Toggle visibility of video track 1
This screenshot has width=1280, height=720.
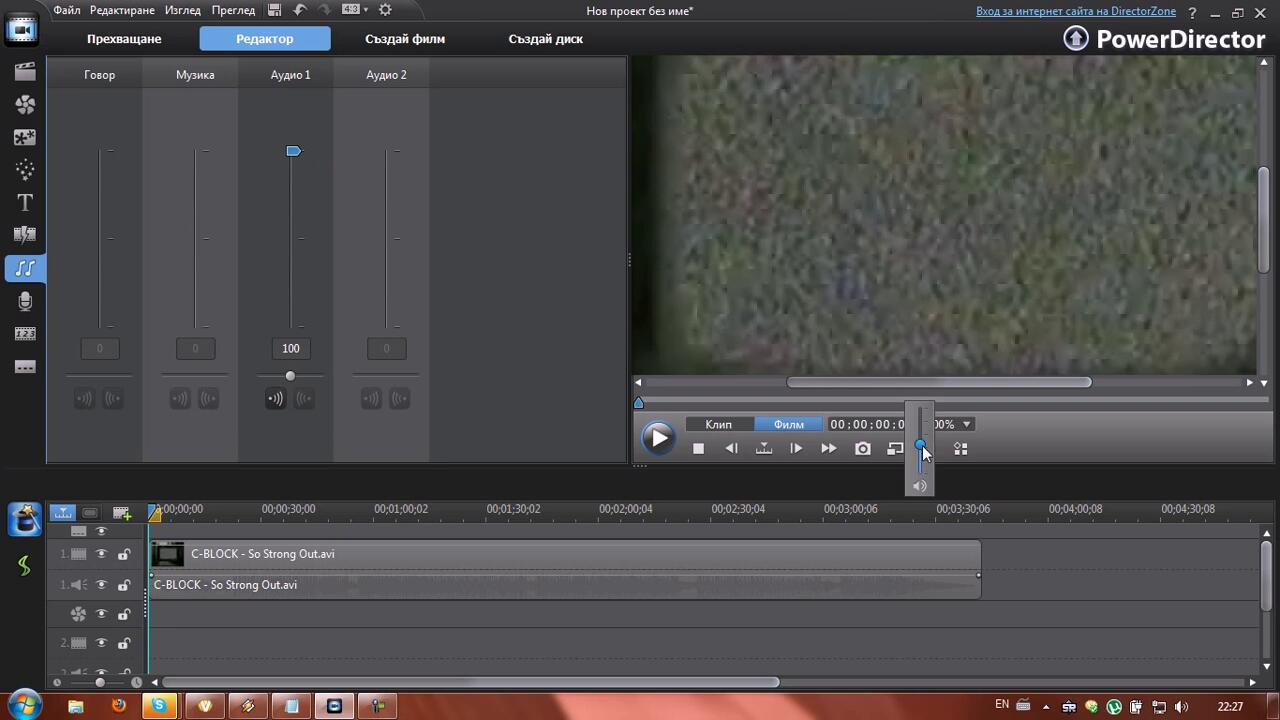tap(101, 554)
